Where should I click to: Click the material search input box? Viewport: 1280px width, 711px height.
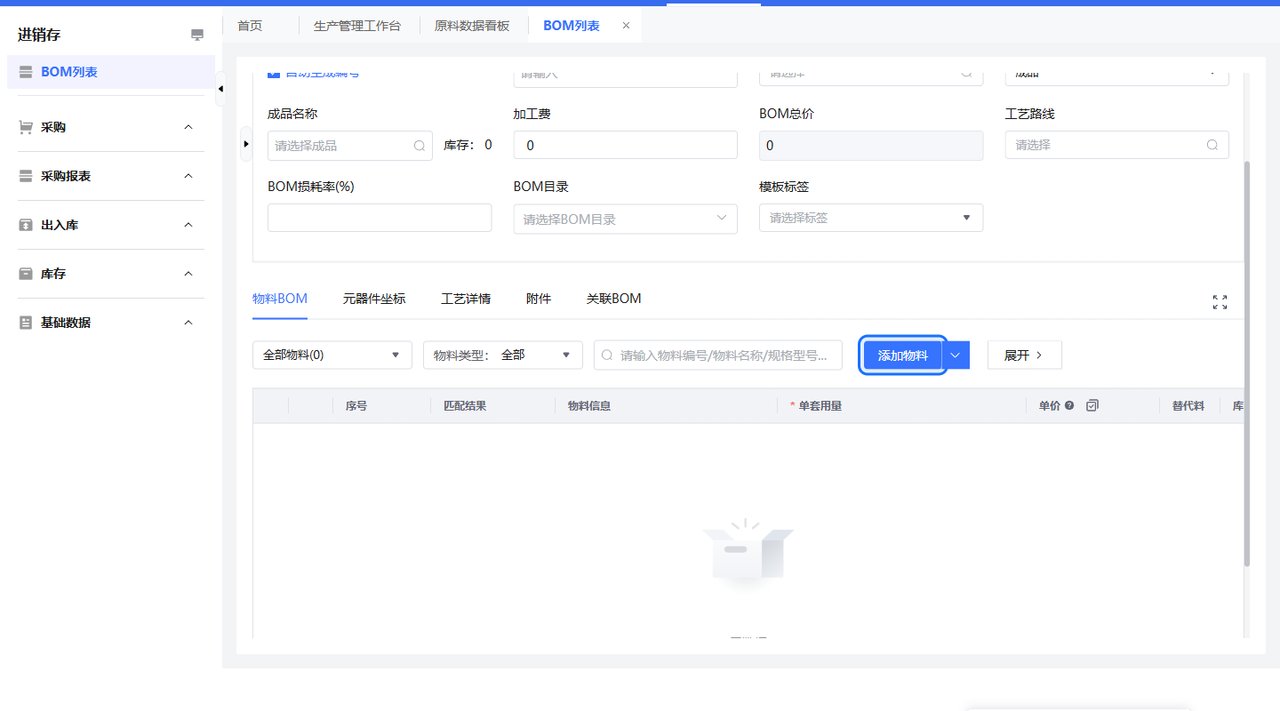click(718, 355)
